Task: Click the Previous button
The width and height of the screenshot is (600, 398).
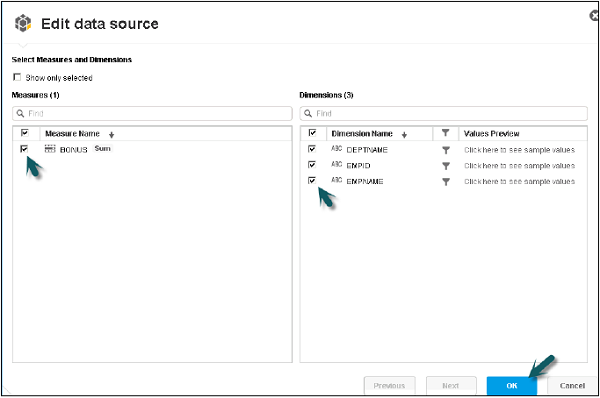Action: 389,385
